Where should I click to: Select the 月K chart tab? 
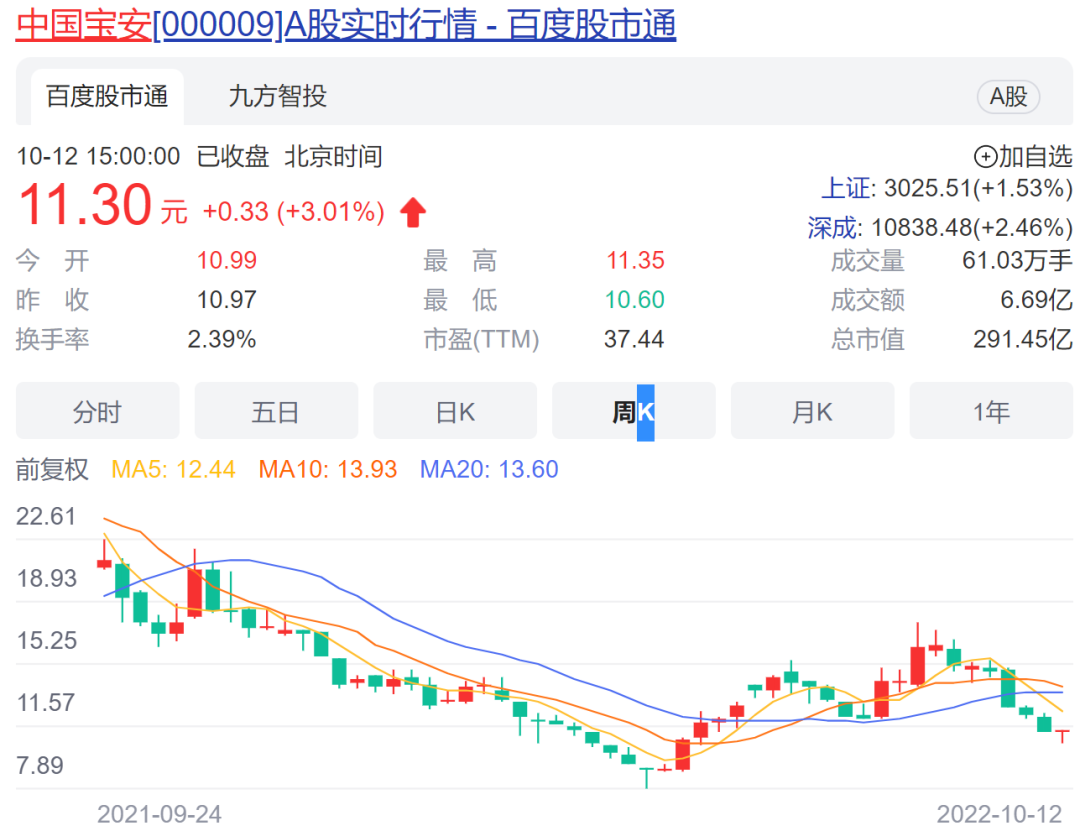point(813,411)
